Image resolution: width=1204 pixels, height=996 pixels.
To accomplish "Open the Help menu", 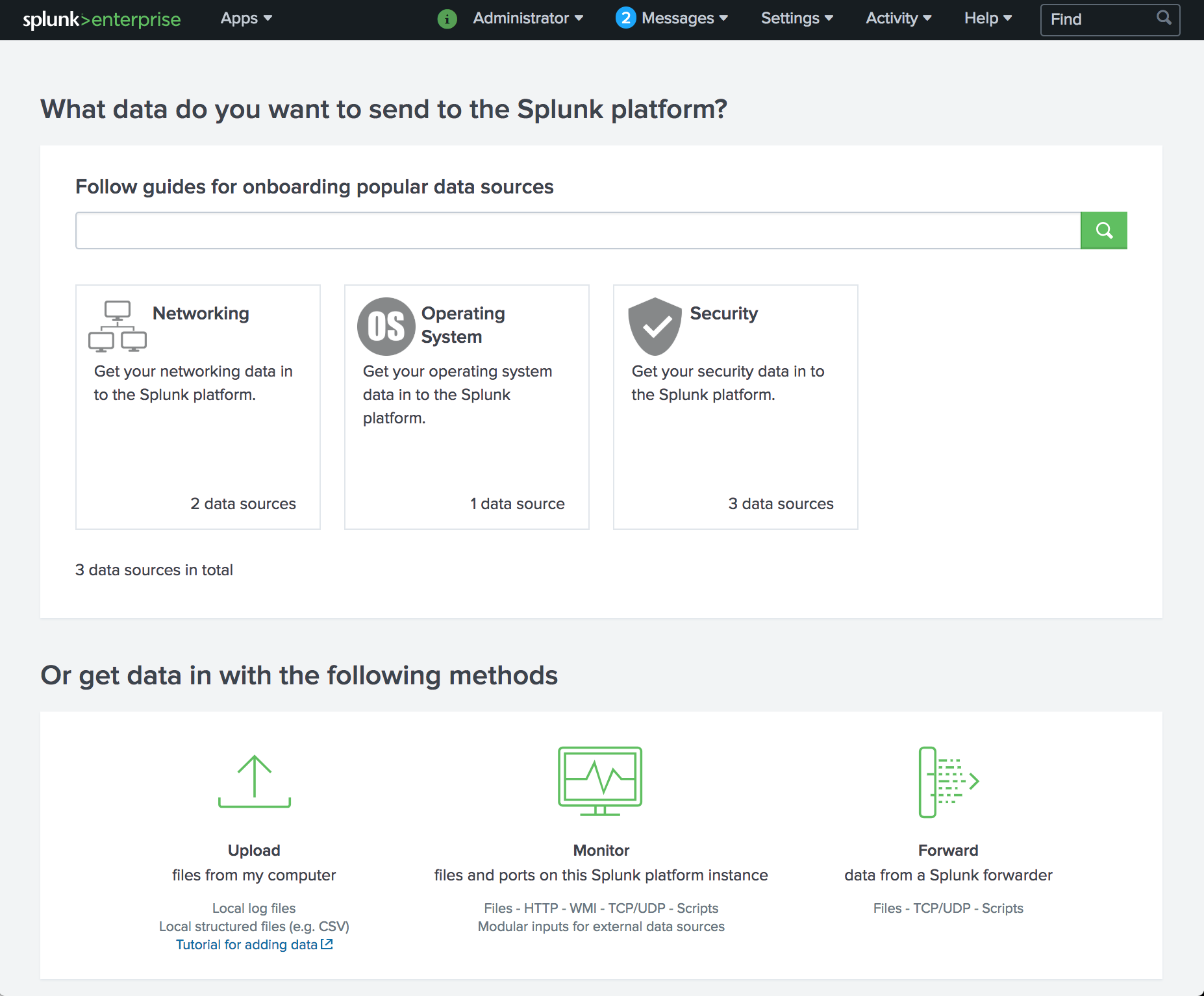I will point(988,18).
